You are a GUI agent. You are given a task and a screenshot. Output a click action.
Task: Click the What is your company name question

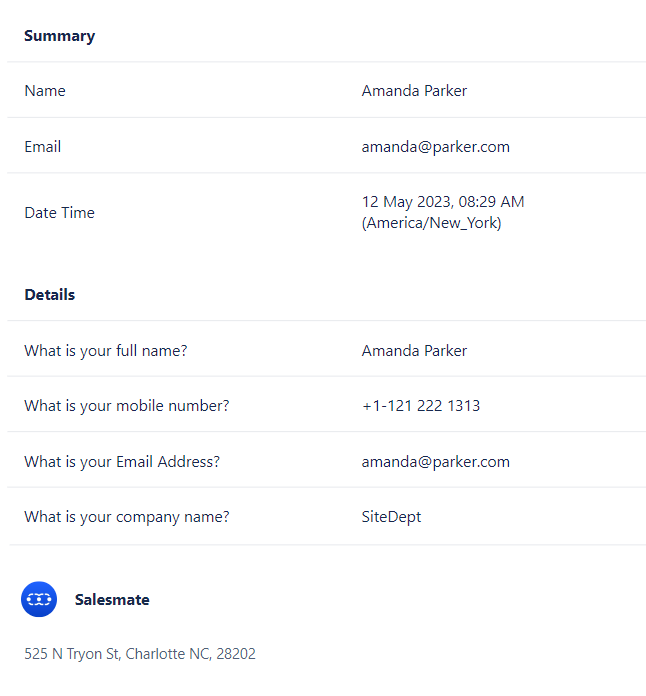127,517
